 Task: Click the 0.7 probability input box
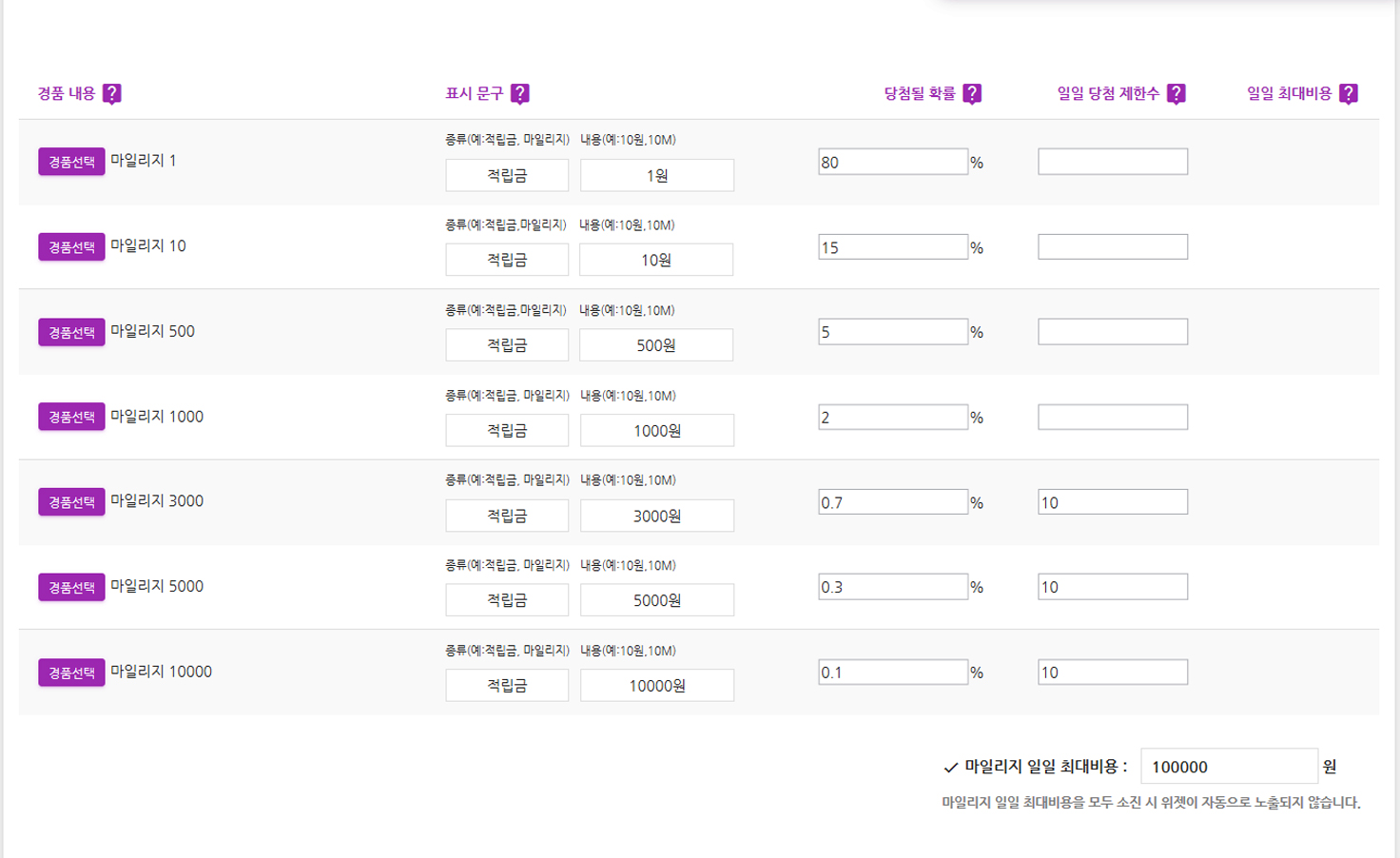click(892, 502)
